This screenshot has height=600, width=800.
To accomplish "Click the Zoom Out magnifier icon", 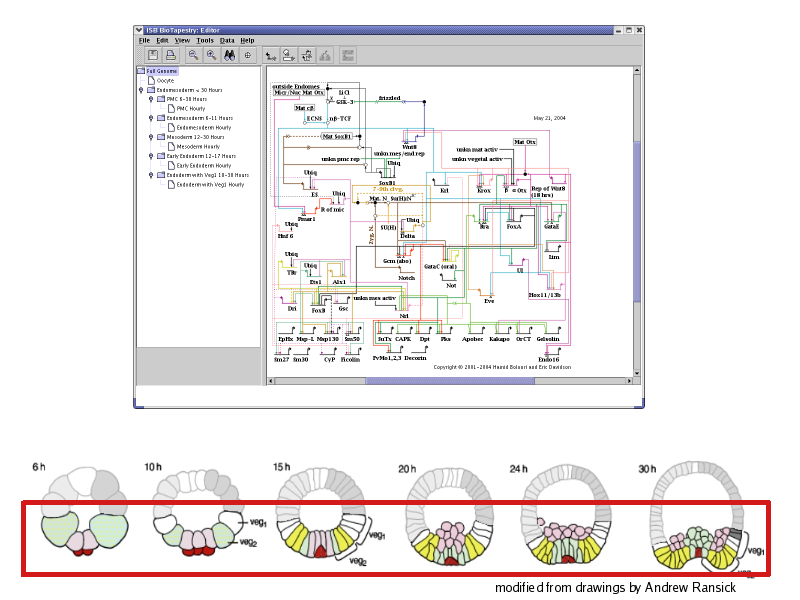I will pos(192,55).
